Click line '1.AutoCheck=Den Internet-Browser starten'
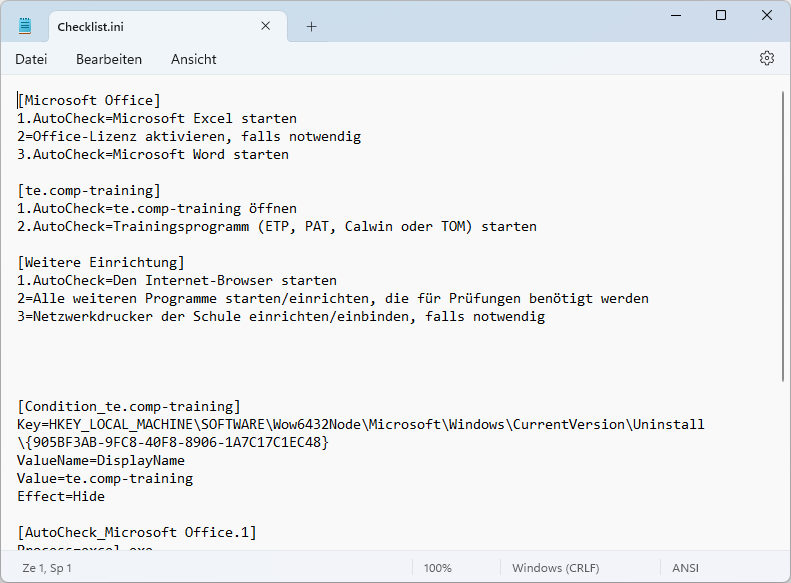Screen dimensions: 791x583 [177, 280]
